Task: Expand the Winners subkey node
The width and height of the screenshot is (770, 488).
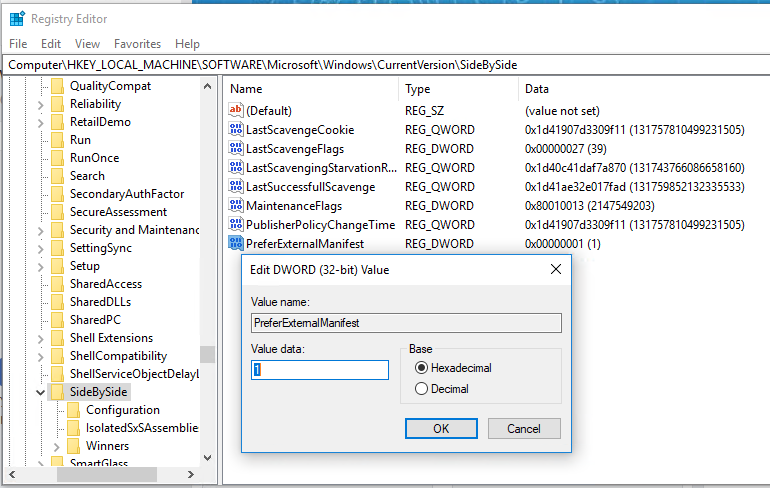Action: (56, 447)
